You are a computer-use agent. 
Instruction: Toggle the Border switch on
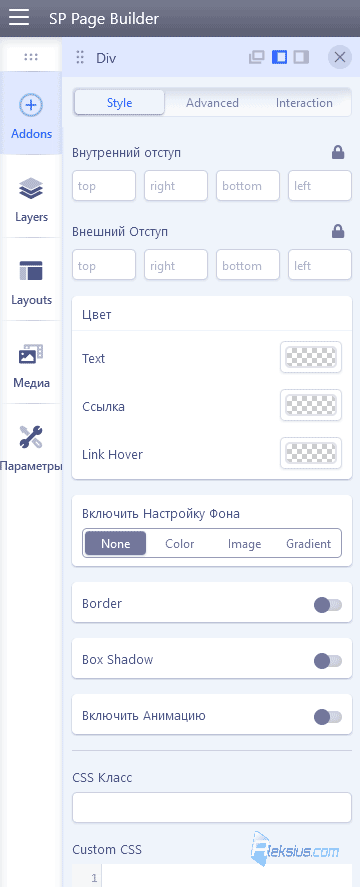pyautogui.click(x=328, y=605)
